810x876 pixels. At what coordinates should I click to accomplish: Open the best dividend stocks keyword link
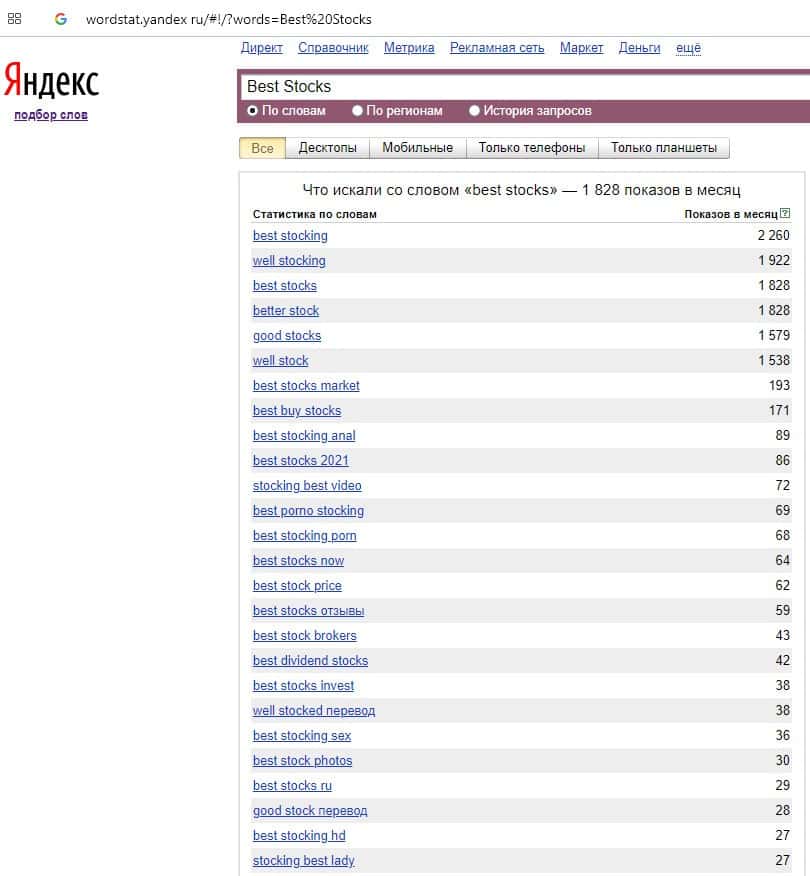(x=310, y=660)
